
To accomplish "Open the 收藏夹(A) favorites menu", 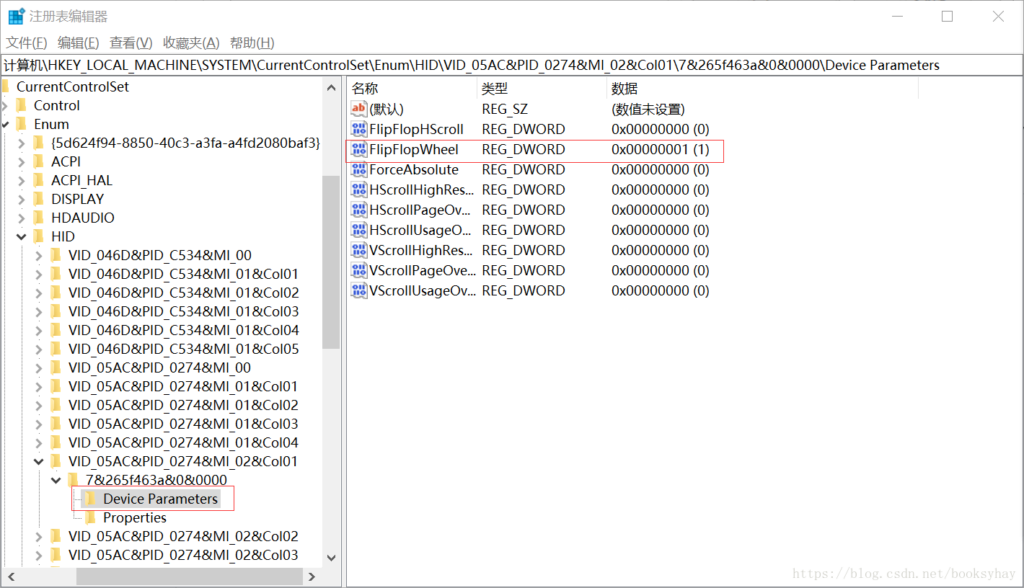I will pyautogui.click(x=190, y=43).
